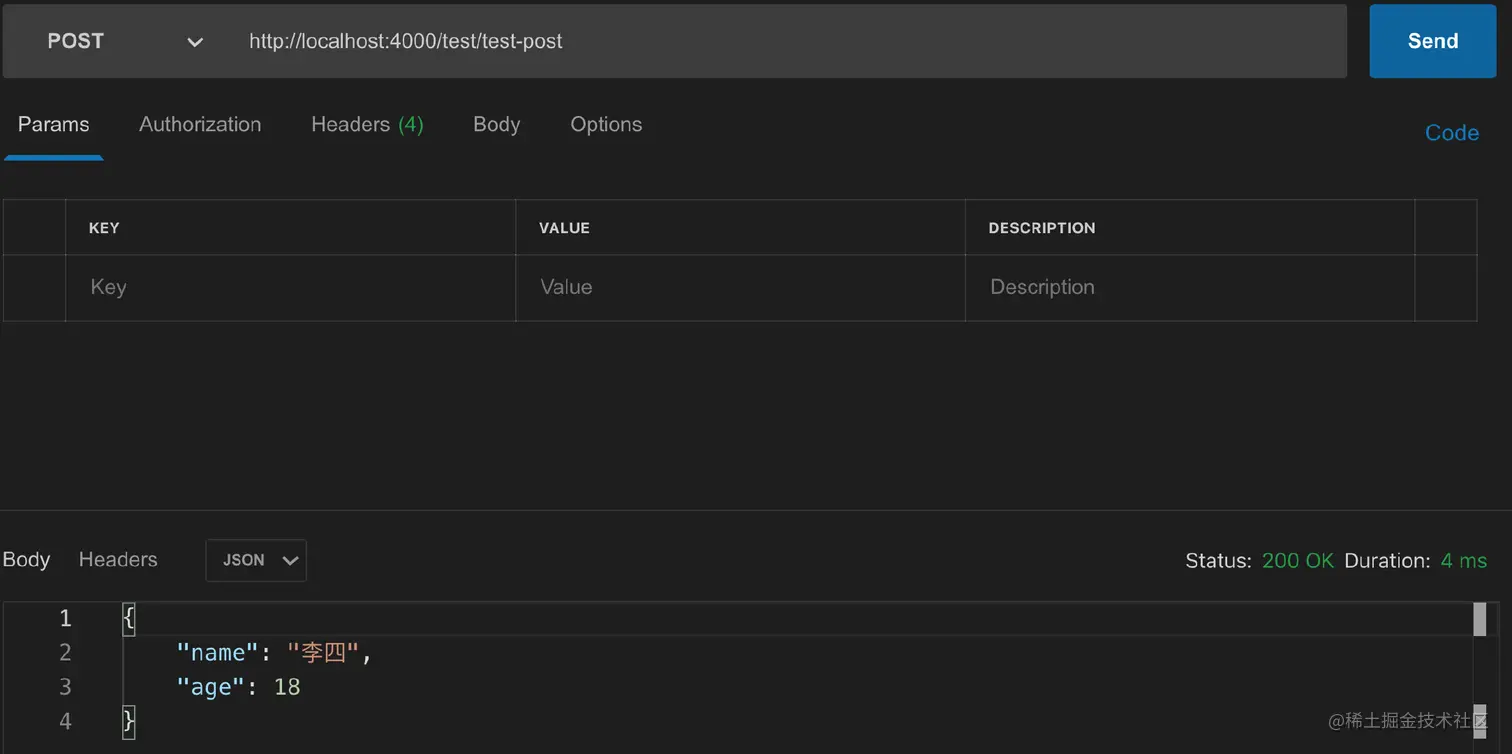Open the request Body tab
This screenshot has width=1512, height=754.
tap(496, 125)
